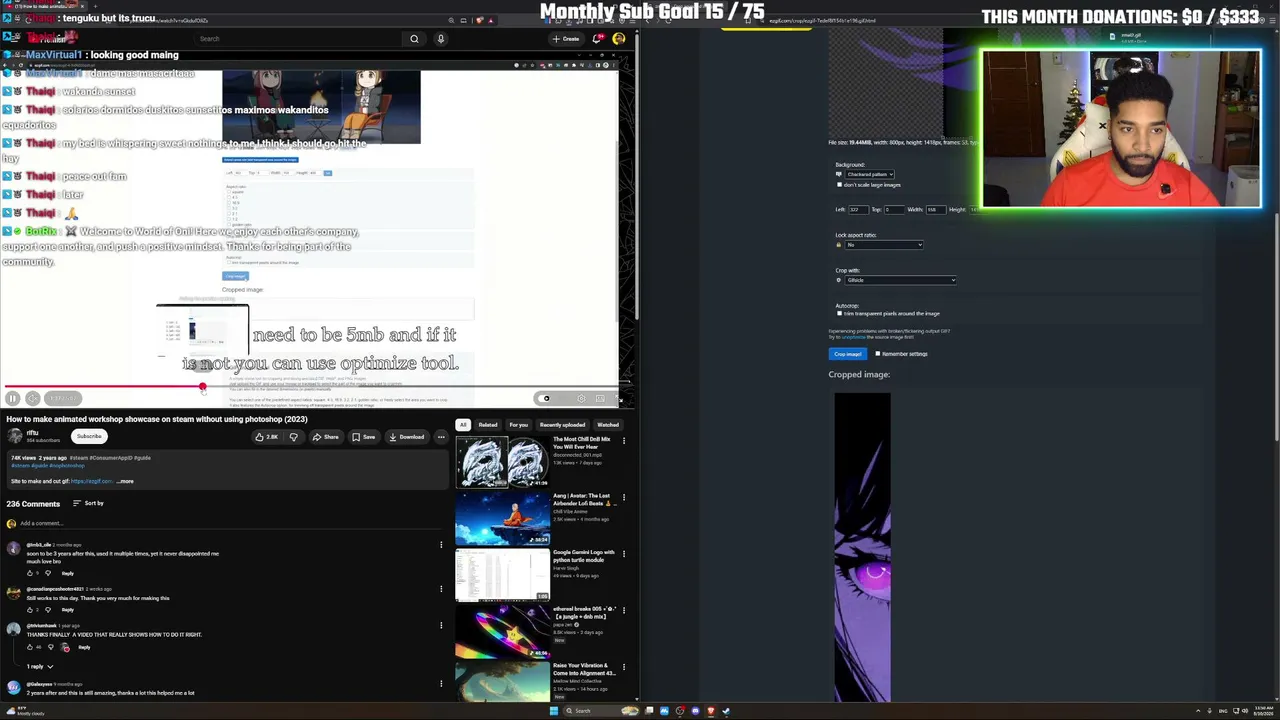Open options for Raise Your Vibration video
The height and width of the screenshot is (720, 1280).
tap(624, 666)
